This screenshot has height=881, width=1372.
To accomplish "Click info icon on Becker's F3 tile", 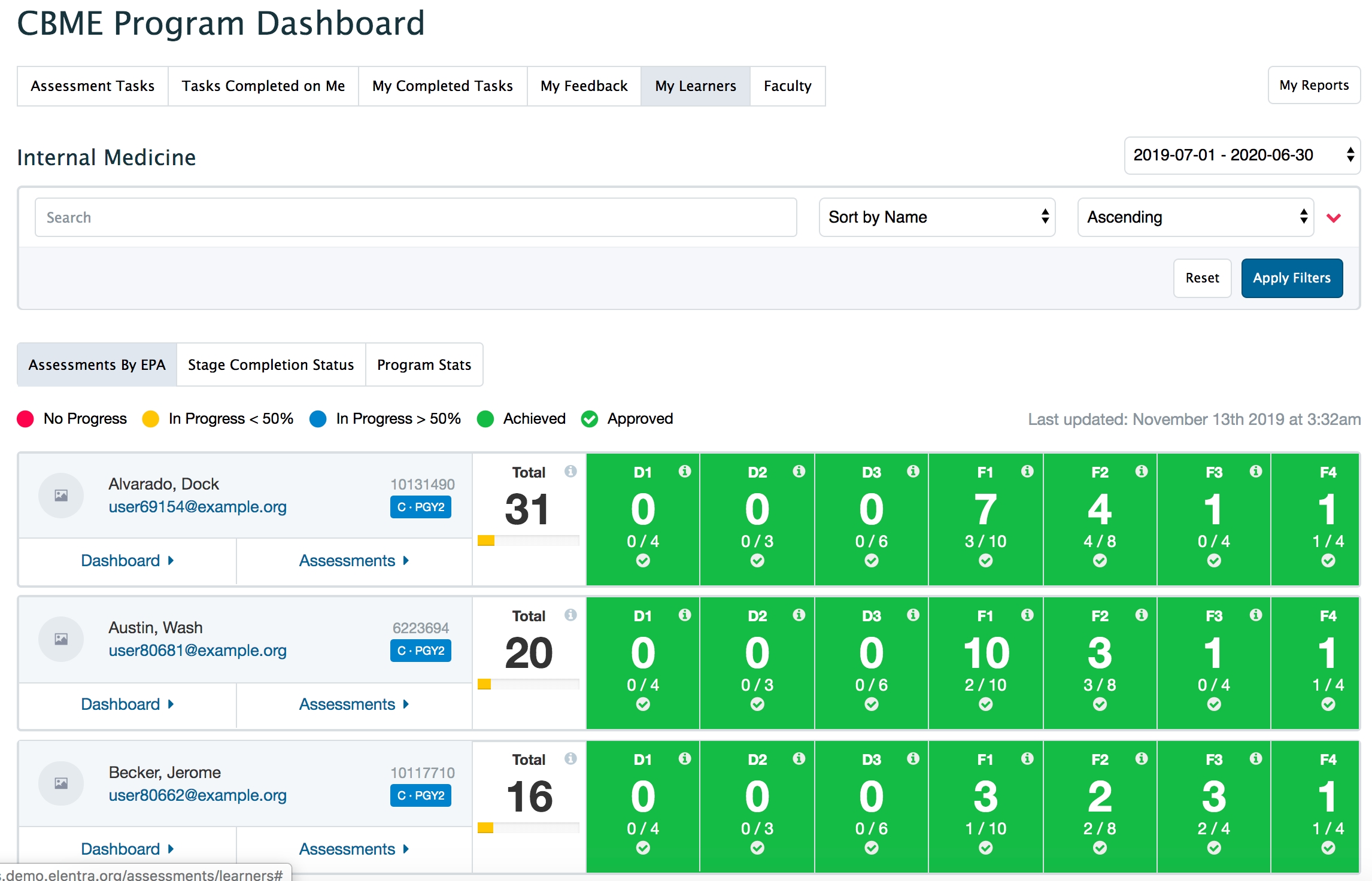I will pos(1256,759).
